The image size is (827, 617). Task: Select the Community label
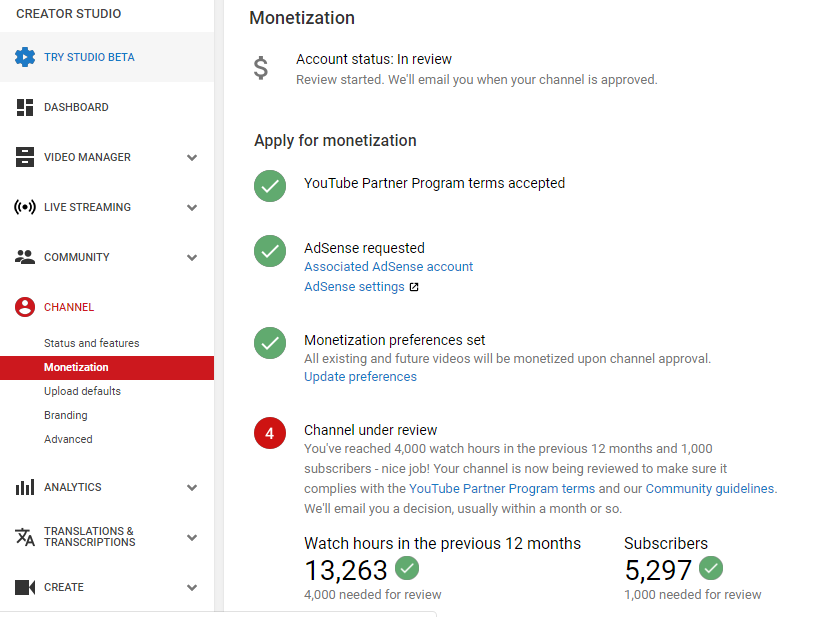[x=77, y=257]
